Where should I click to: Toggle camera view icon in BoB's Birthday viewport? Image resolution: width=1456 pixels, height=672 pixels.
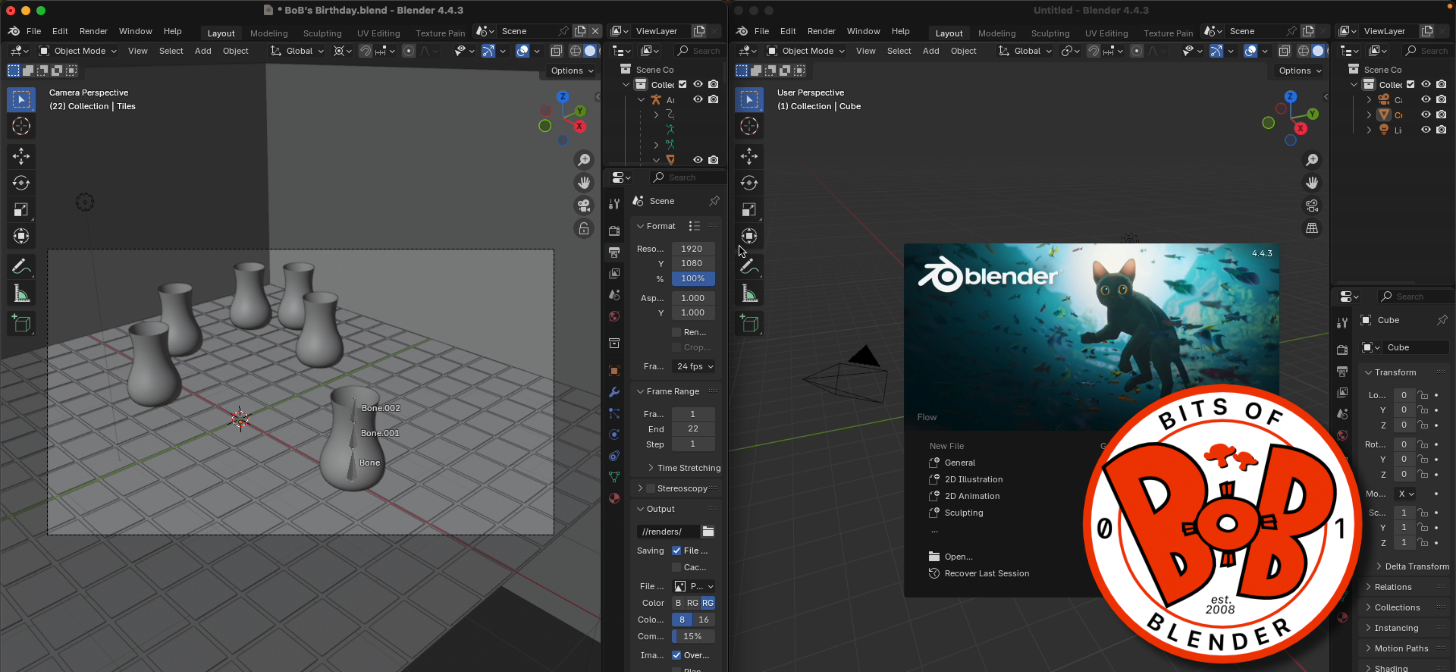(584, 206)
